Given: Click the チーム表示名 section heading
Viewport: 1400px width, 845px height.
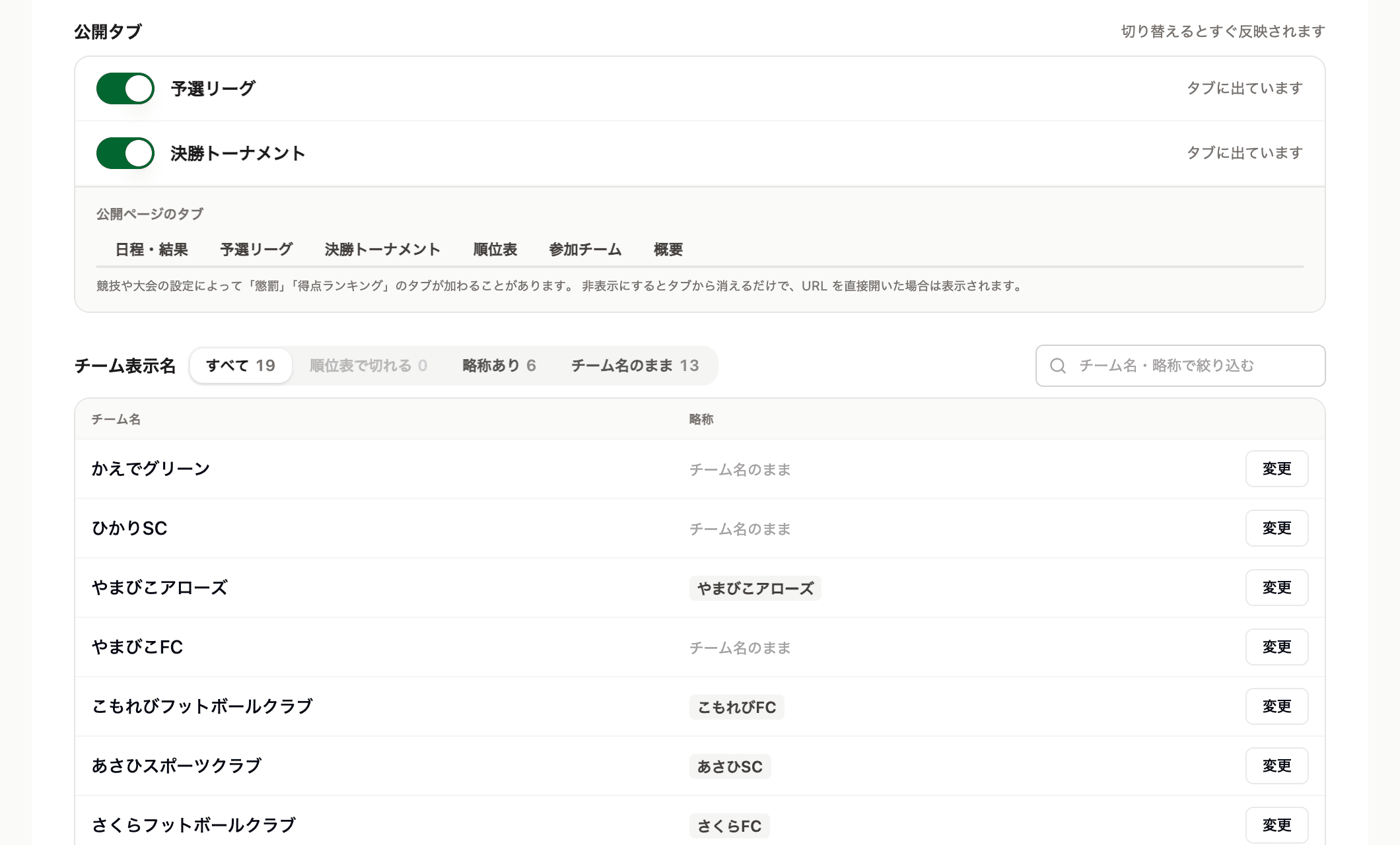Looking at the screenshot, I should point(125,366).
